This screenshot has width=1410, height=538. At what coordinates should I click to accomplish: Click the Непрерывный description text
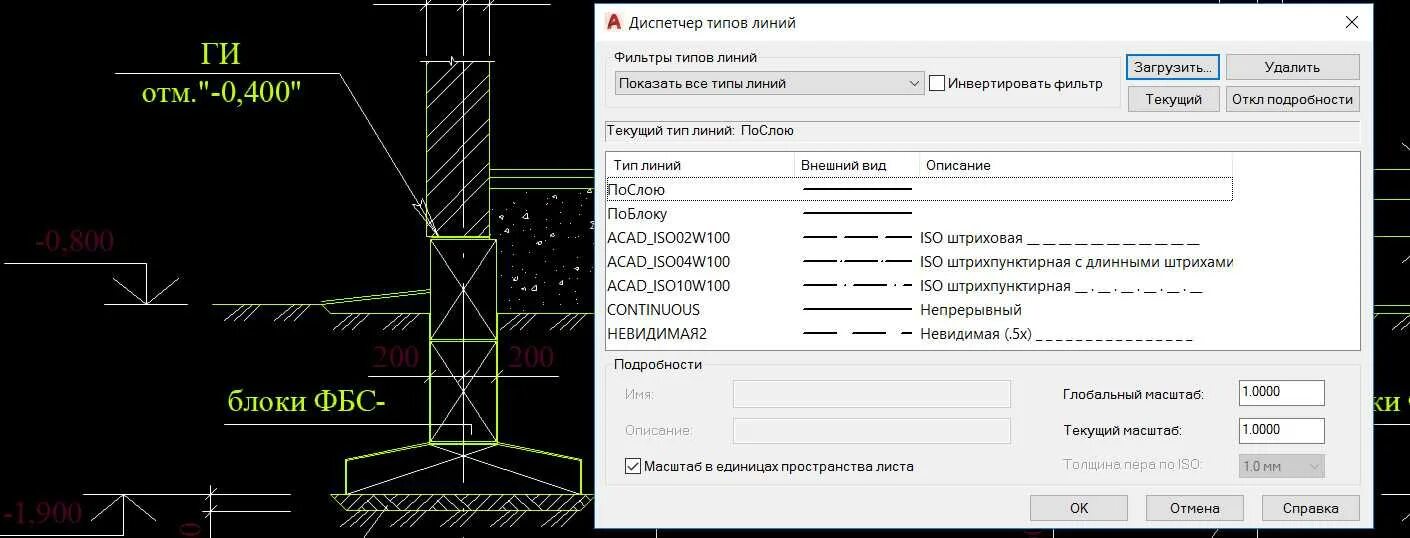pyautogui.click(x=970, y=310)
